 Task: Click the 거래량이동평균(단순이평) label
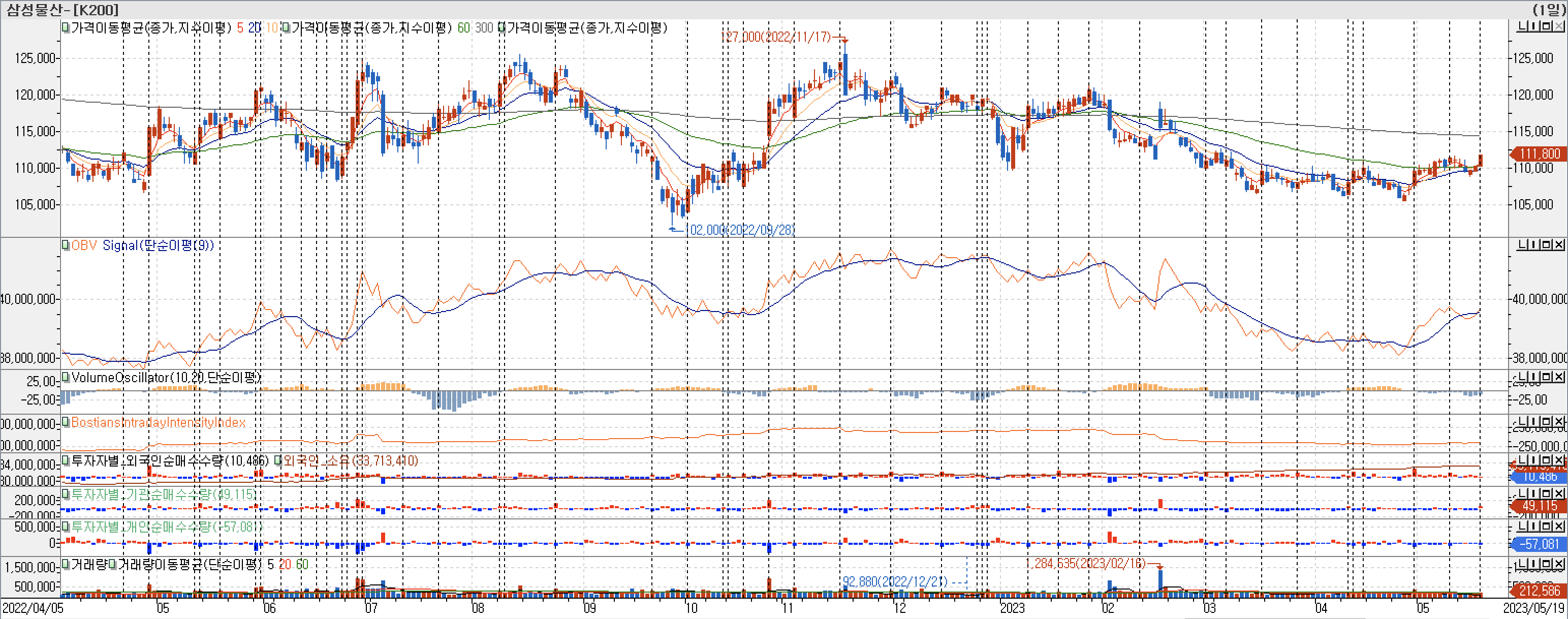(x=190, y=565)
